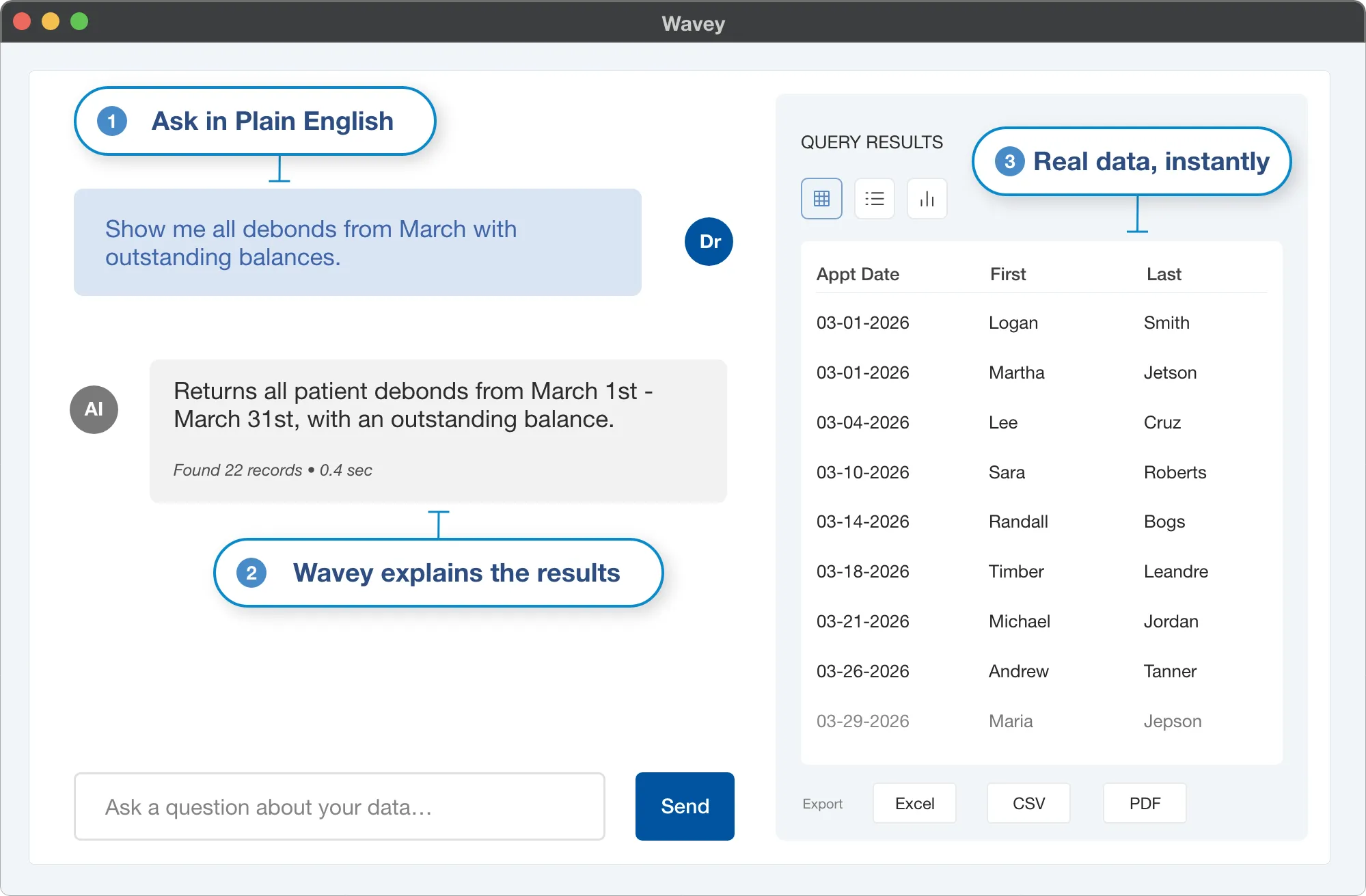Viewport: 1366px width, 896px height.
Task: Click last name Jetson
Action: point(1170,372)
